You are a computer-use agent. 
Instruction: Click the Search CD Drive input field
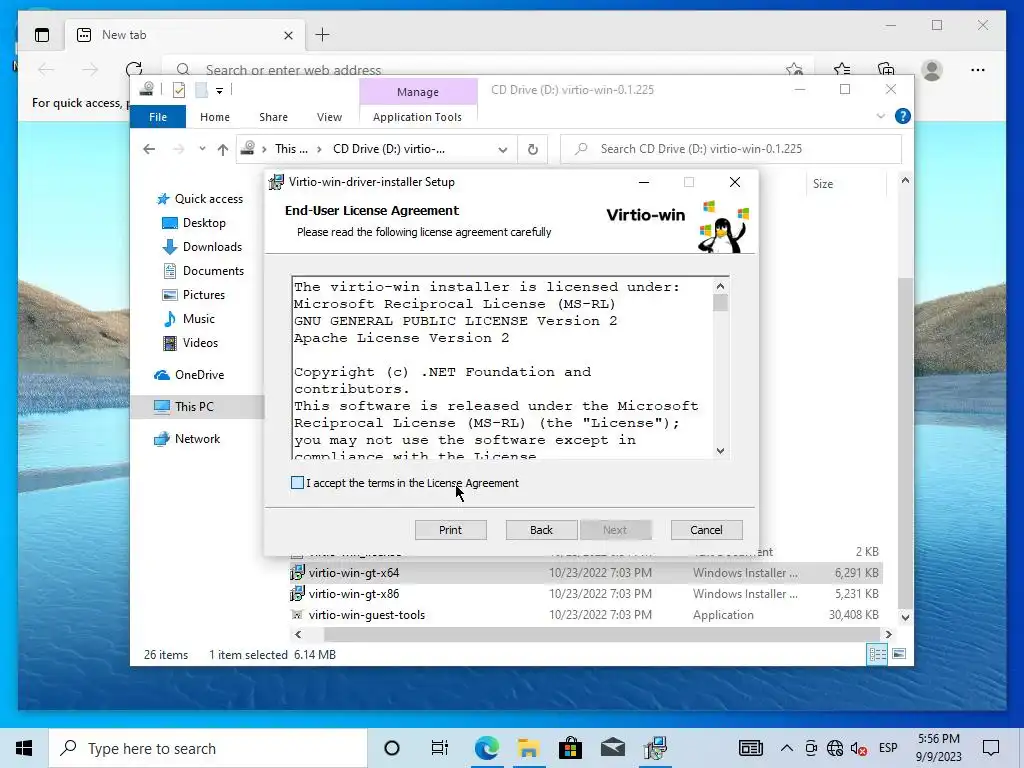[x=731, y=149]
